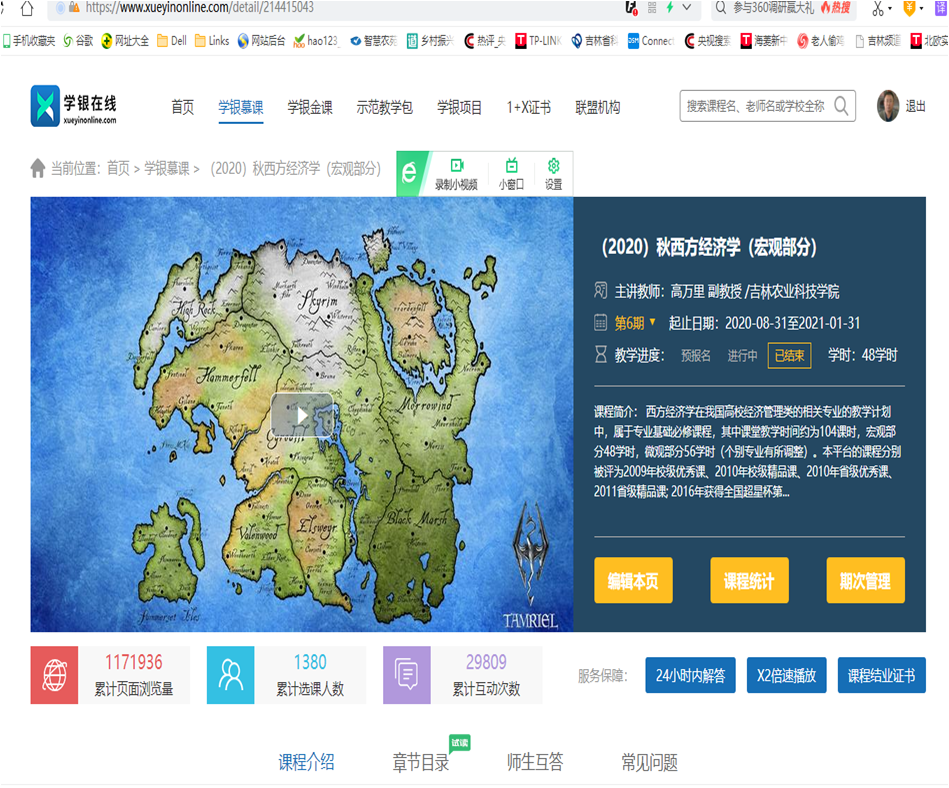Select the 进行中 progress stage
Image resolution: width=949 pixels, height=788 pixels.
(743, 355)
